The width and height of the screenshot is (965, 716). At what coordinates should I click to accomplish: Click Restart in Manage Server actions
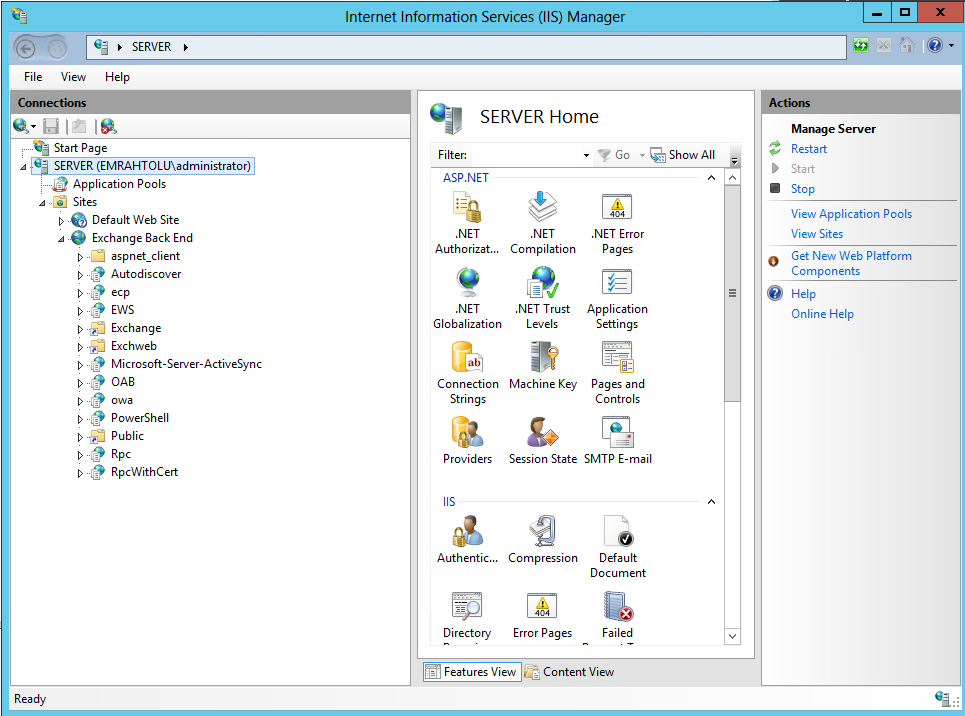(809, 149)
